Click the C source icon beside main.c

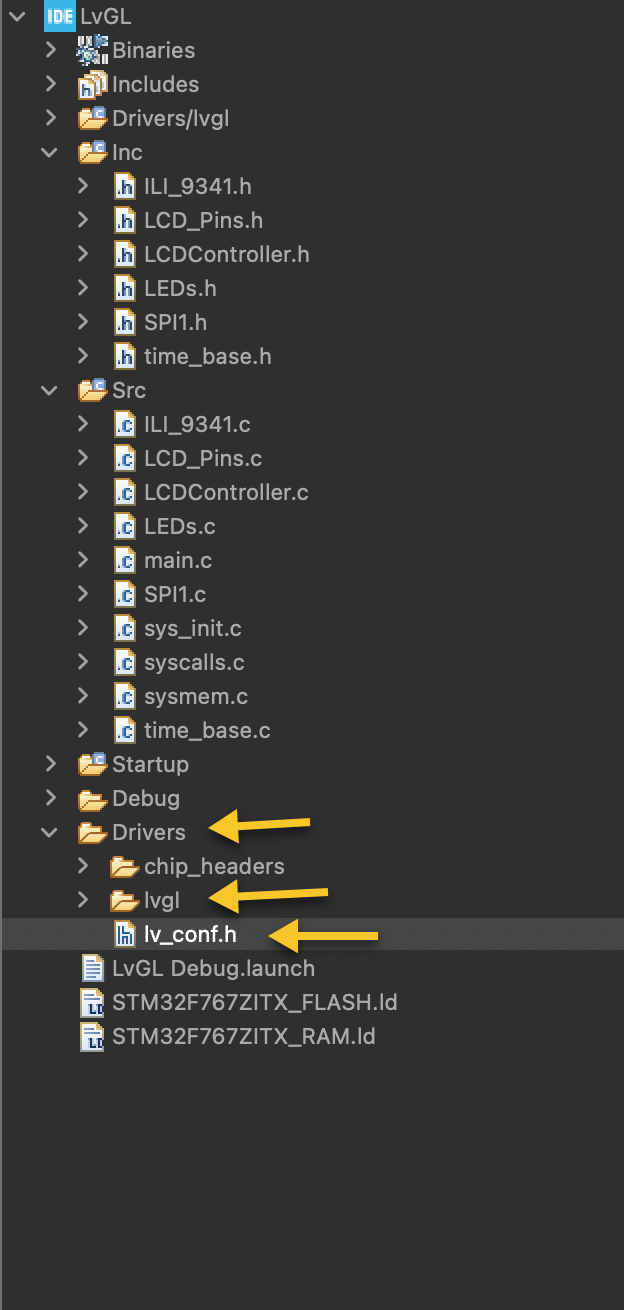tap(124, 560)
